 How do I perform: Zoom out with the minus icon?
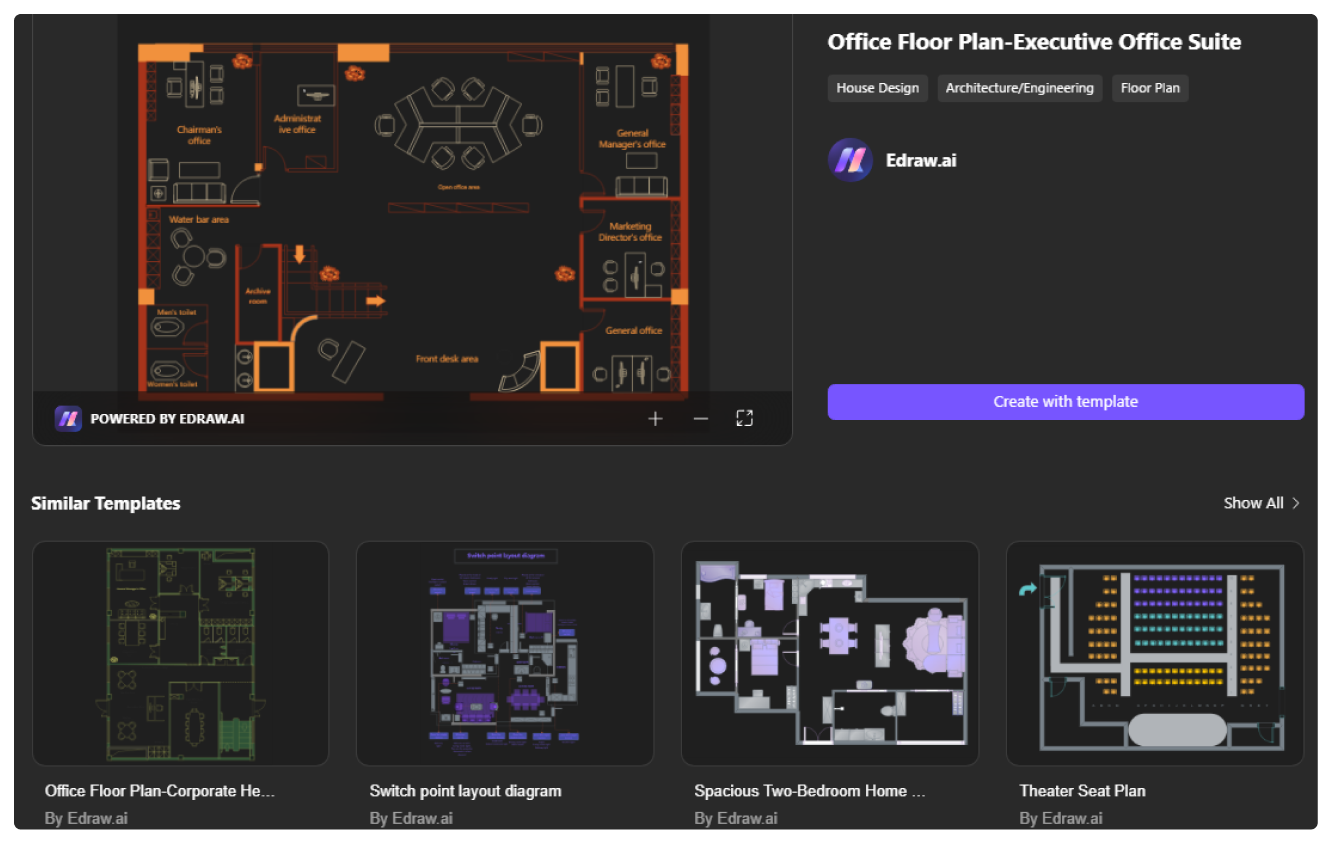700,418
